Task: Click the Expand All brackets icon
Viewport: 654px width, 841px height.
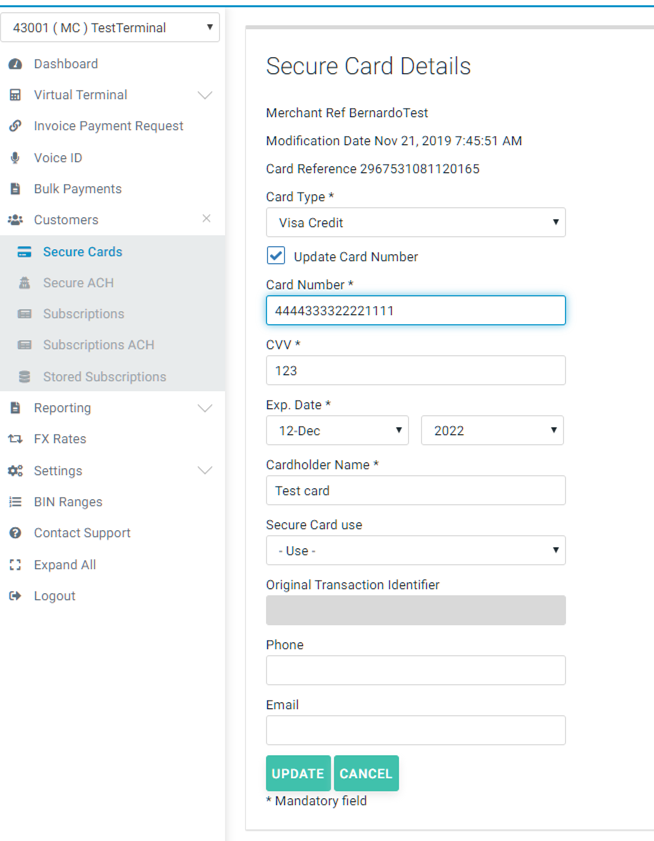Action: pyautogui.click(x=15, y=565)
